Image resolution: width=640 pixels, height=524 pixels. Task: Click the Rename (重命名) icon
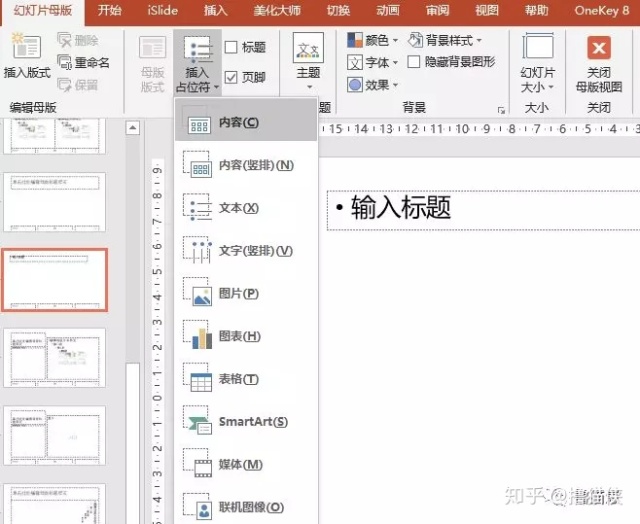(64, 62)
